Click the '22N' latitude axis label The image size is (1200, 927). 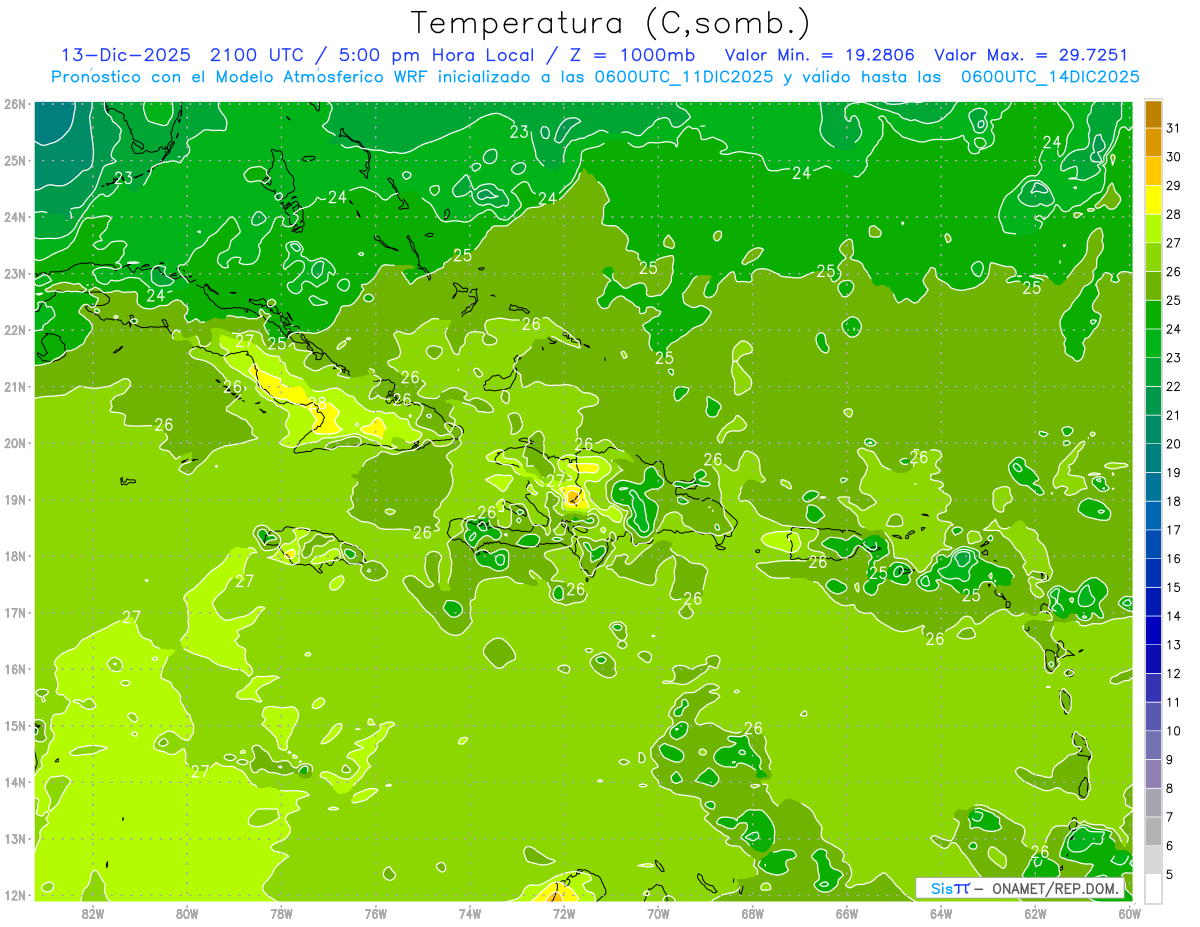pos(15,330)
